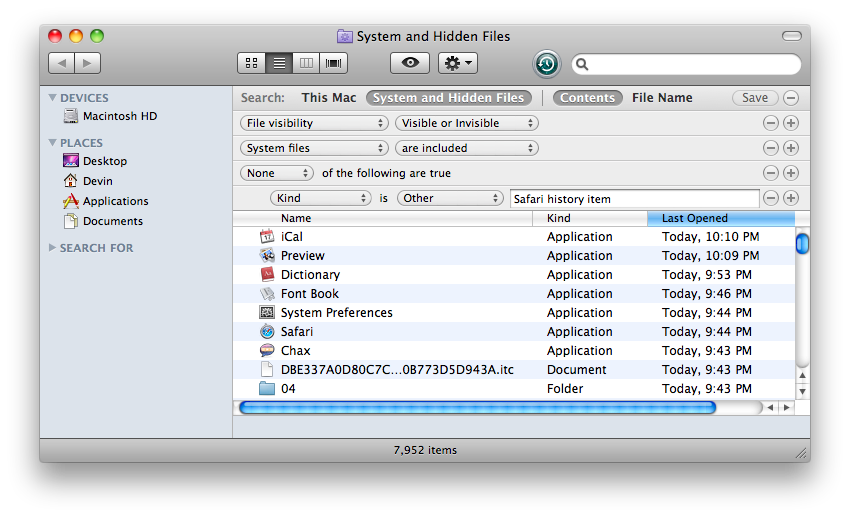Click the vertical scrollbar thumb
Viewport: 850px width, 517px height.
pos(802,243)
